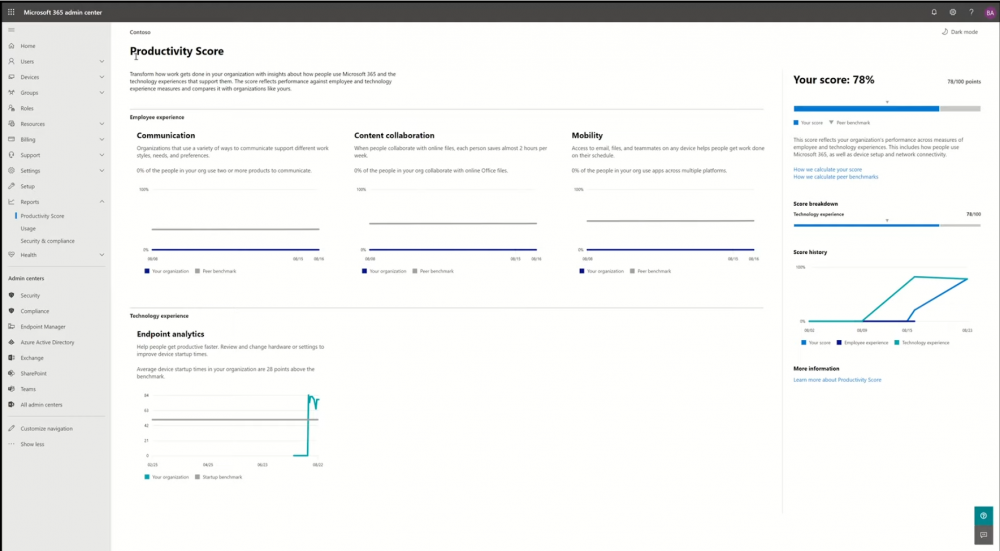Open settings gear in top bar
1000x551 pixels.
click(953, 12)
